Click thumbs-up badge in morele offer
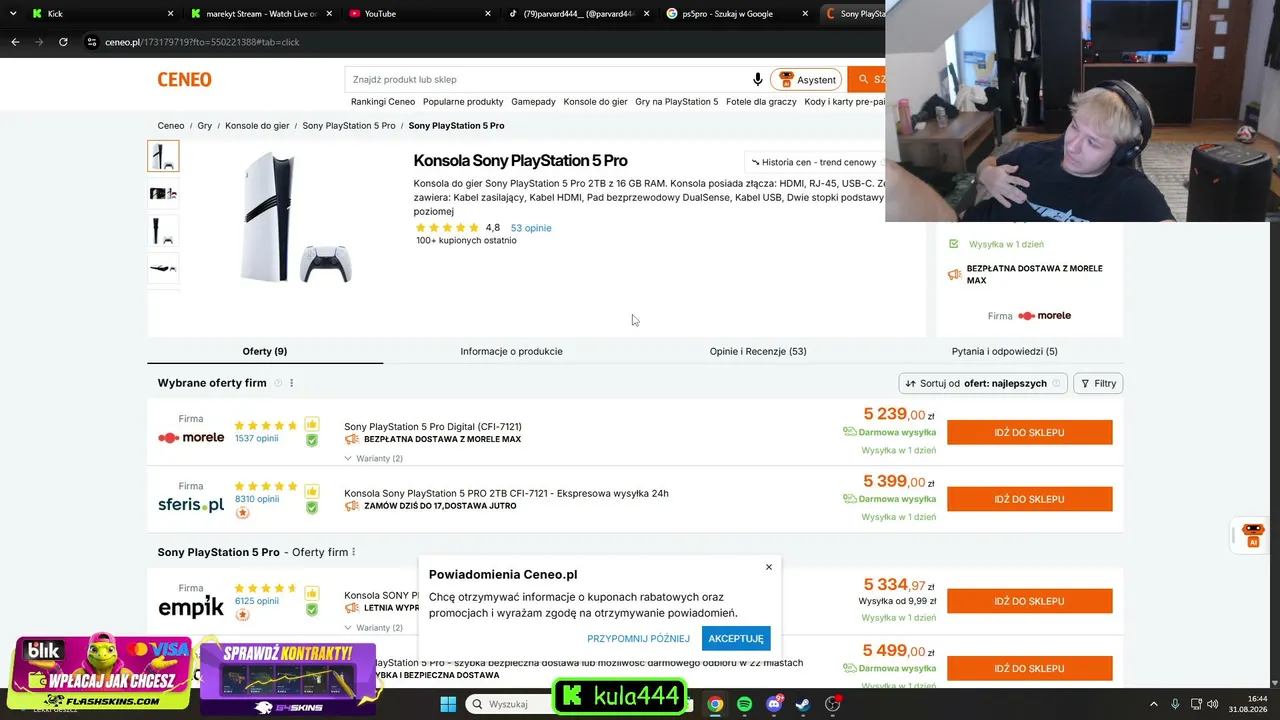 click(312, 424)
